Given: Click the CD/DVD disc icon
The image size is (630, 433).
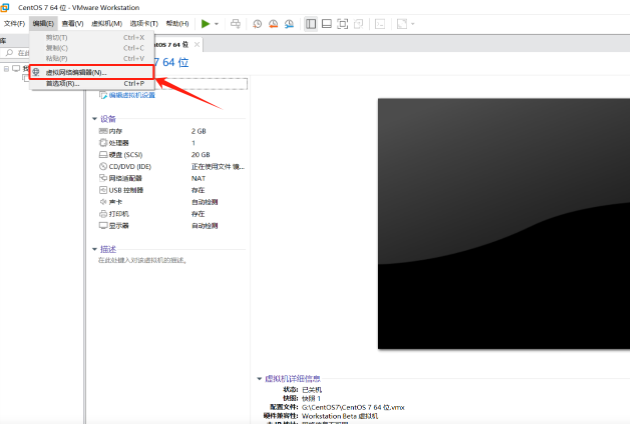Looking at the screenshot, I should (x=103, y=166).
